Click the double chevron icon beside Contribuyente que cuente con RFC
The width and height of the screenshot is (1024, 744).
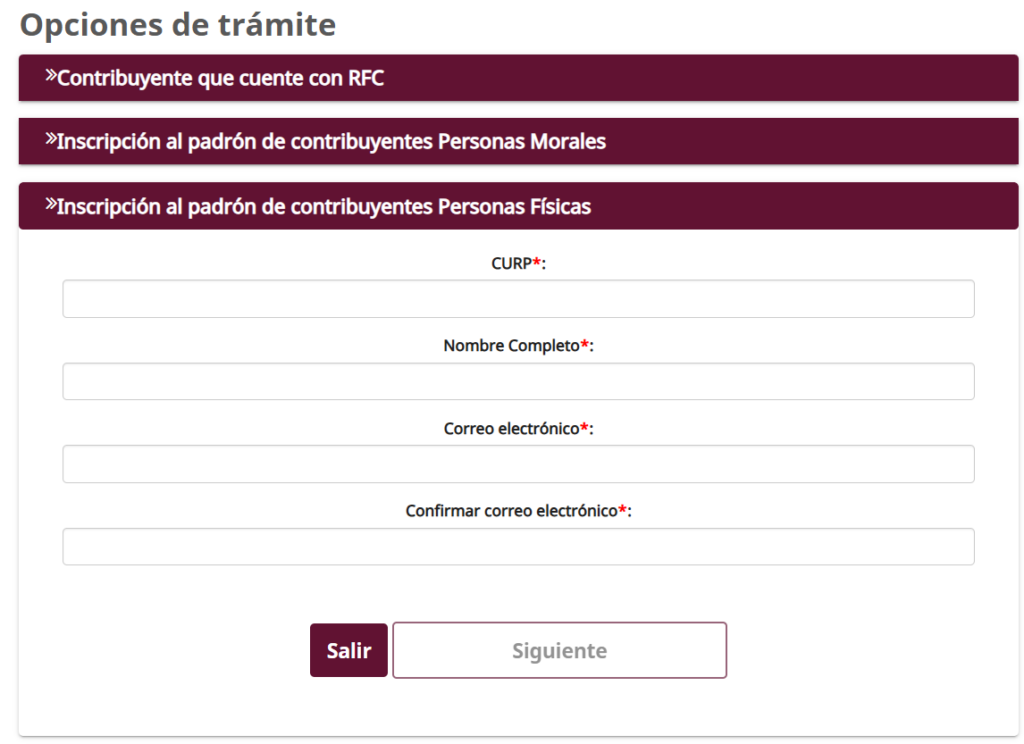(51, 77)
